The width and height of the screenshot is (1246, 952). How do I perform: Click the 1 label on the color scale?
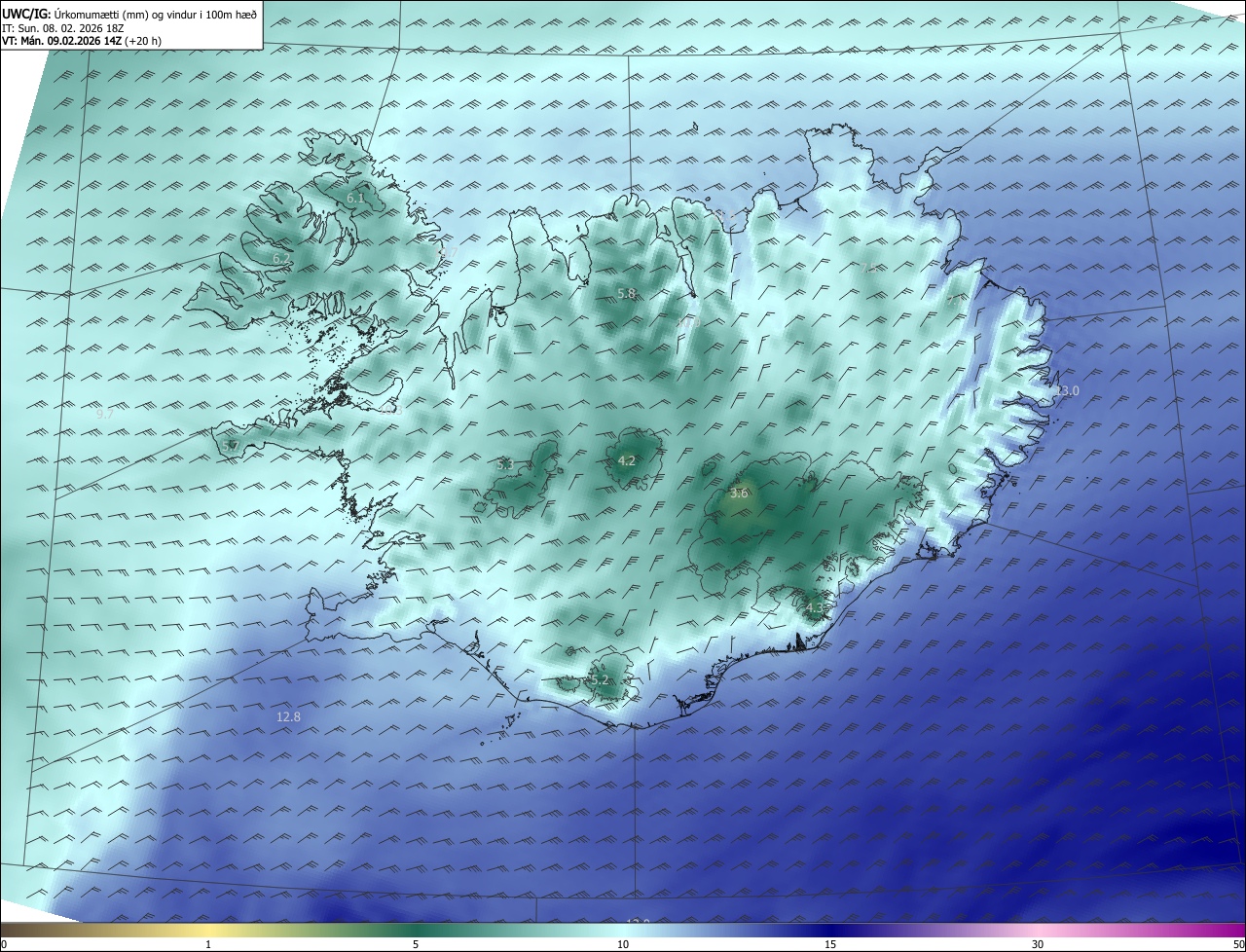click(208, 944)
